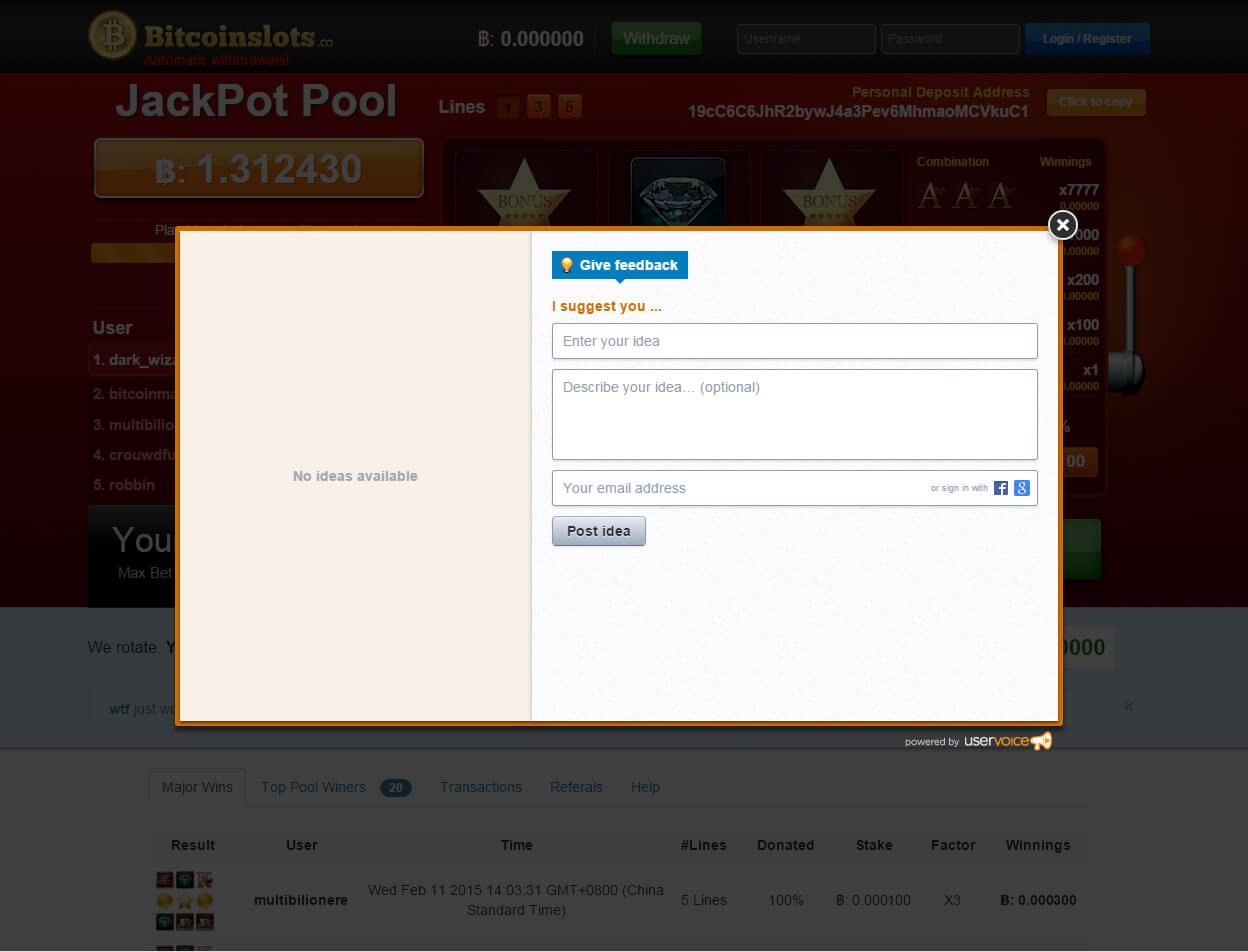
Task: Sign in with Google icon
Action: pos(1022,488)
